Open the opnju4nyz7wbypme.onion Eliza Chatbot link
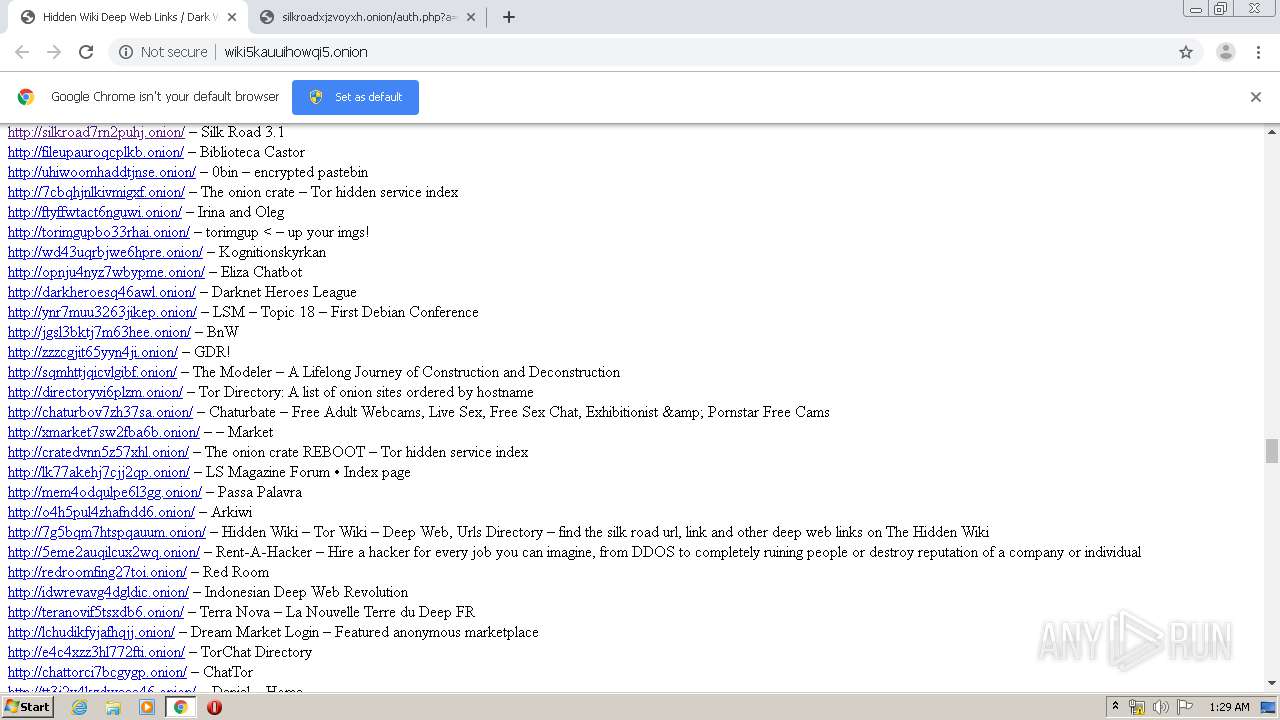The image size is (1280, 720). 106,272
